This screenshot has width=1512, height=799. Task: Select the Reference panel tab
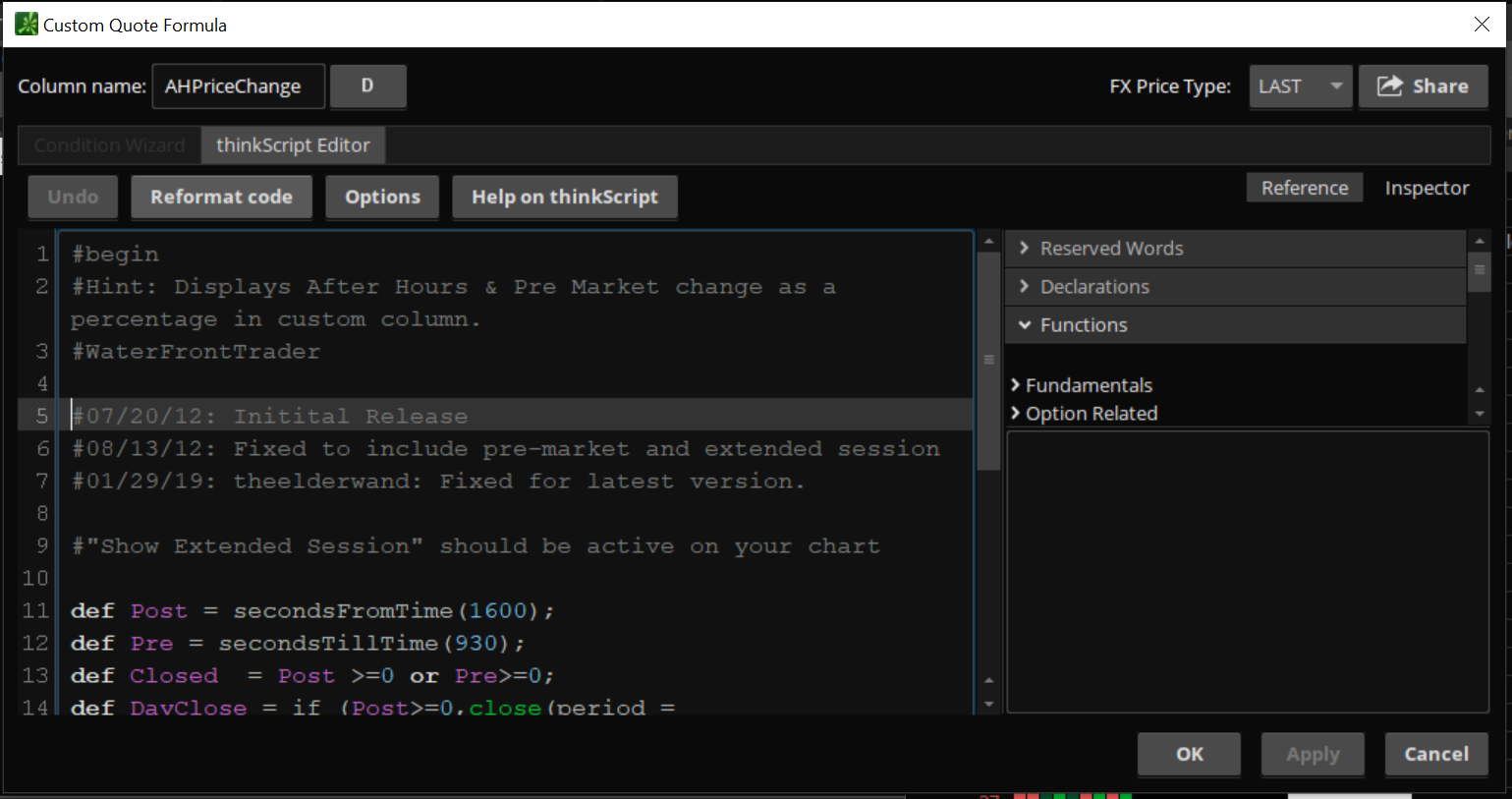(x=1304, y=188)
